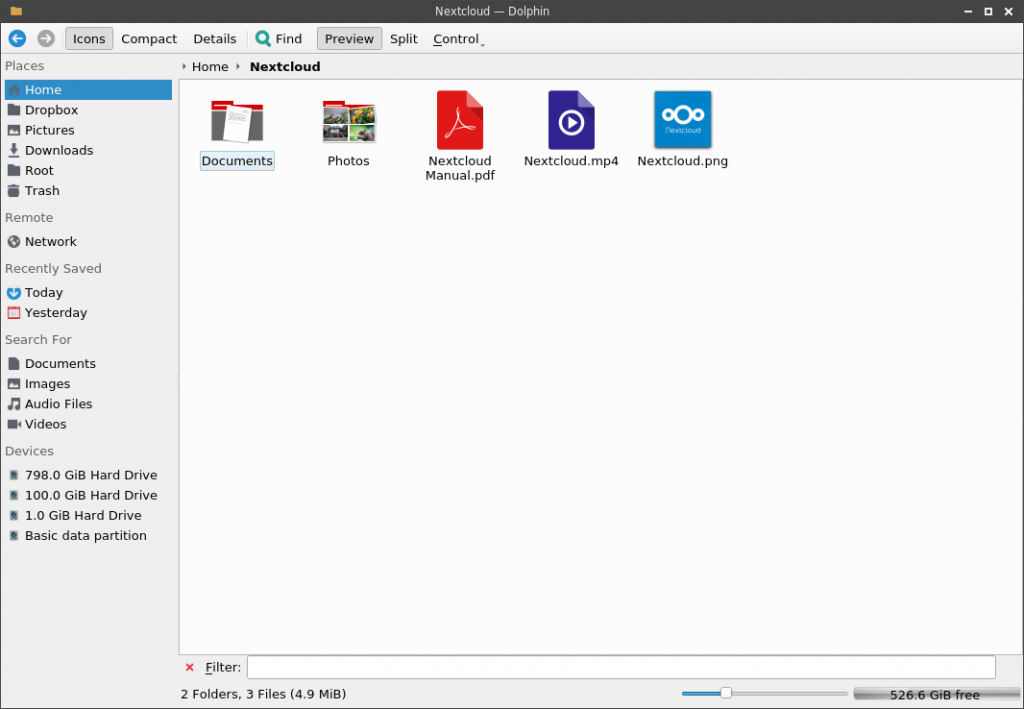Viewport: 1024px width, 709px height.
Task: Toggle Preview mode off
Action: (x=348, y=38)
